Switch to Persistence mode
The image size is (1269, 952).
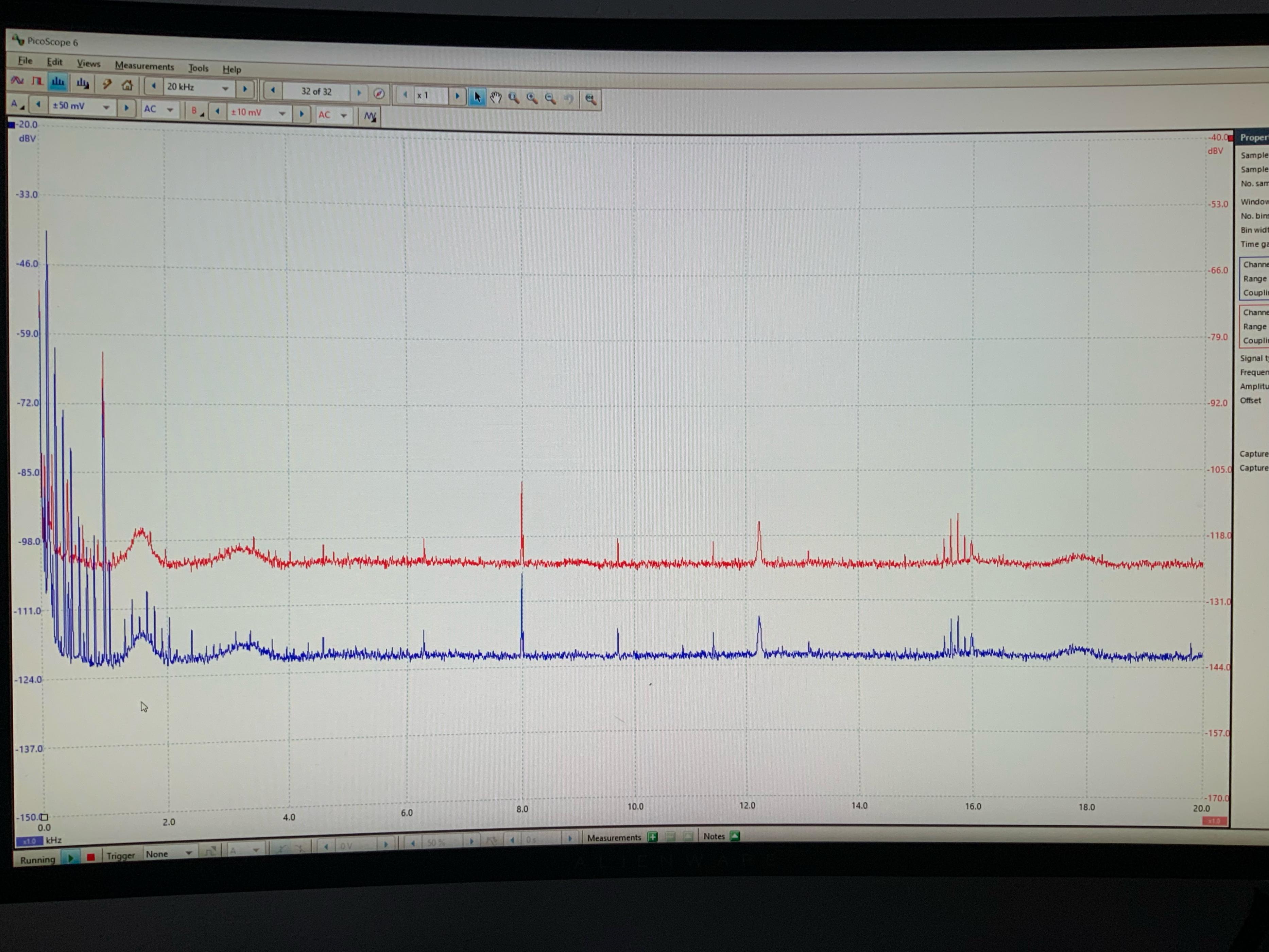[37, 82]
